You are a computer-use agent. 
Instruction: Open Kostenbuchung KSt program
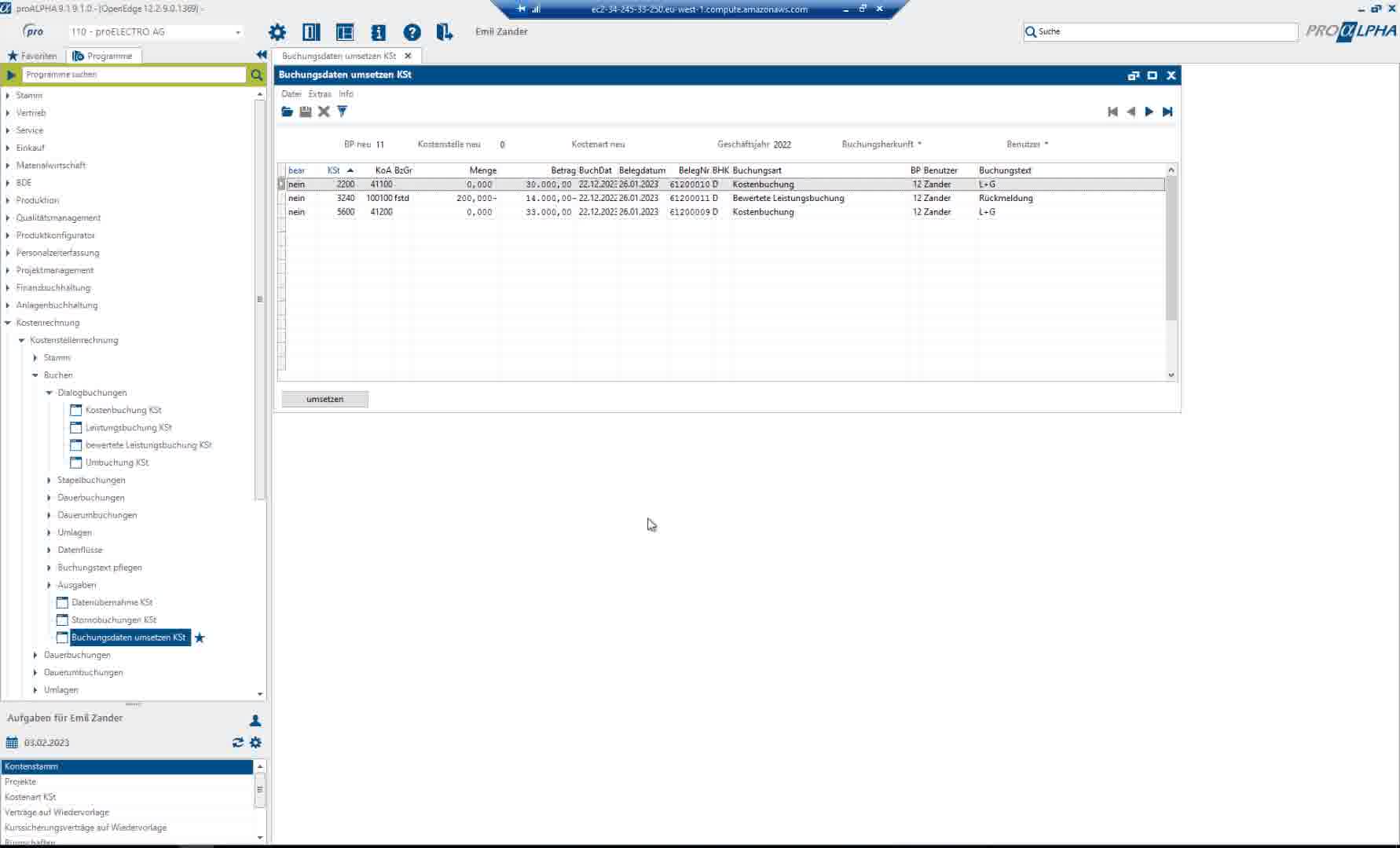coord(123,410)
